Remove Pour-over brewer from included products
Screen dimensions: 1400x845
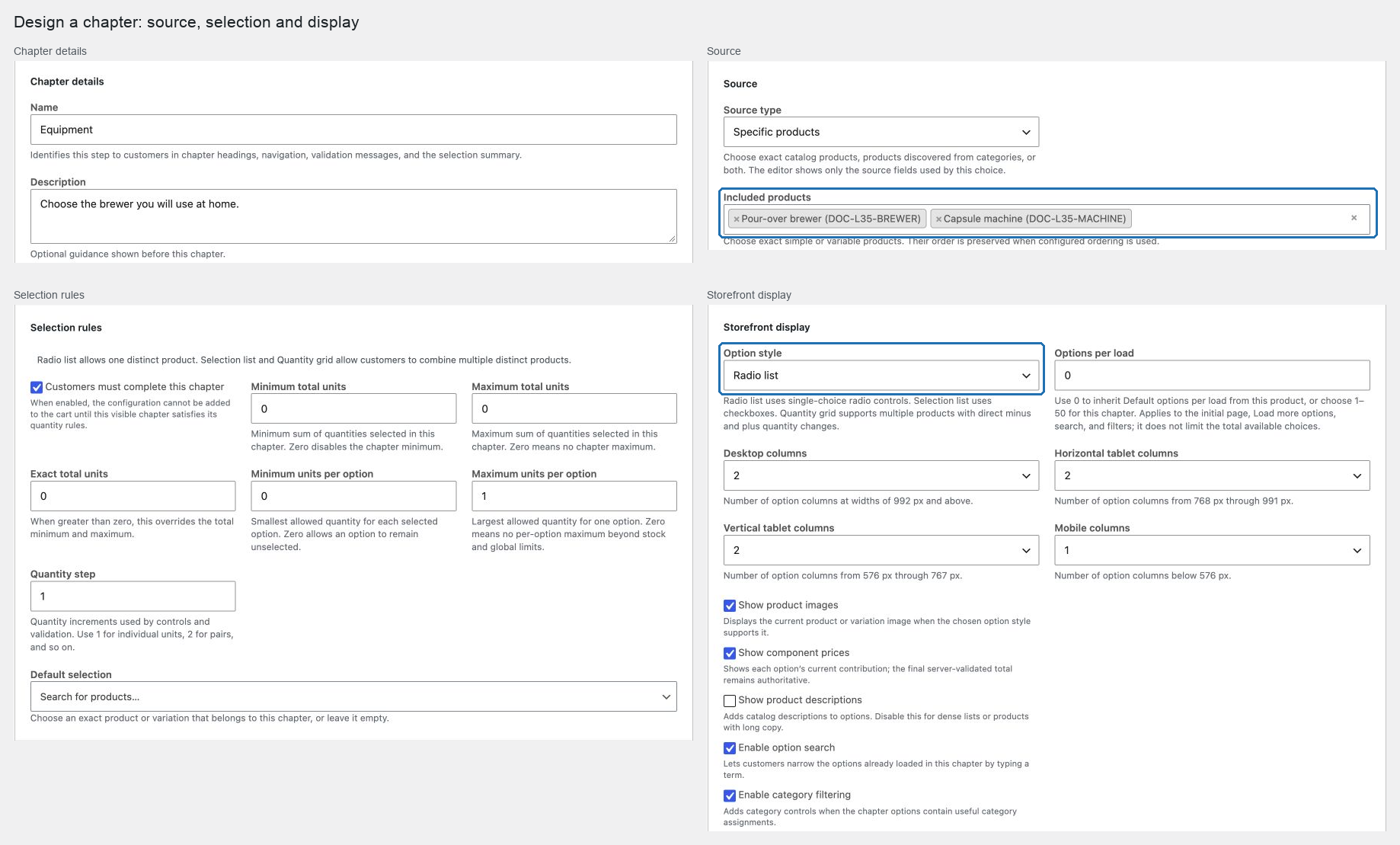coord(737,219)
